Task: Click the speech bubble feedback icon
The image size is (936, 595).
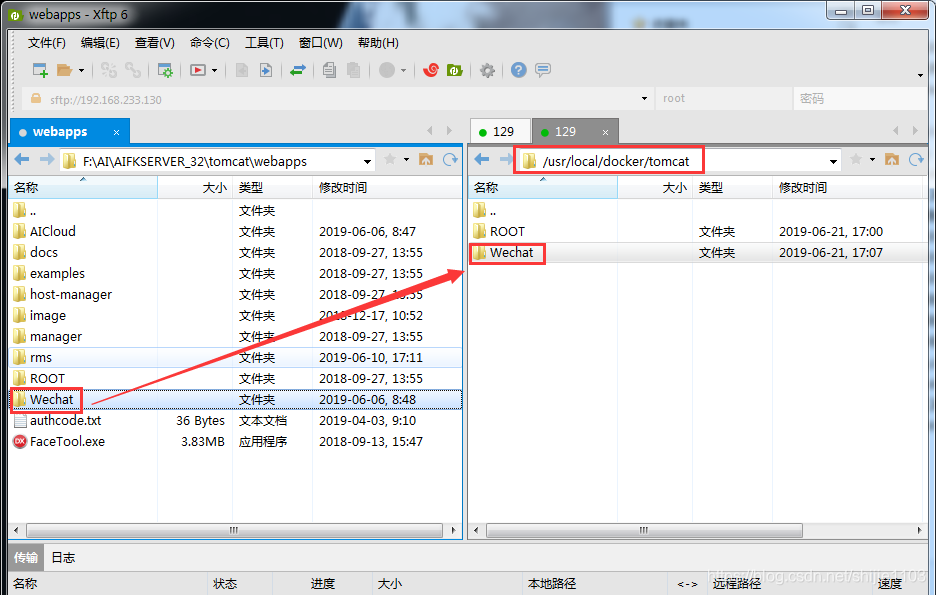Action: [x=543, y=70]
